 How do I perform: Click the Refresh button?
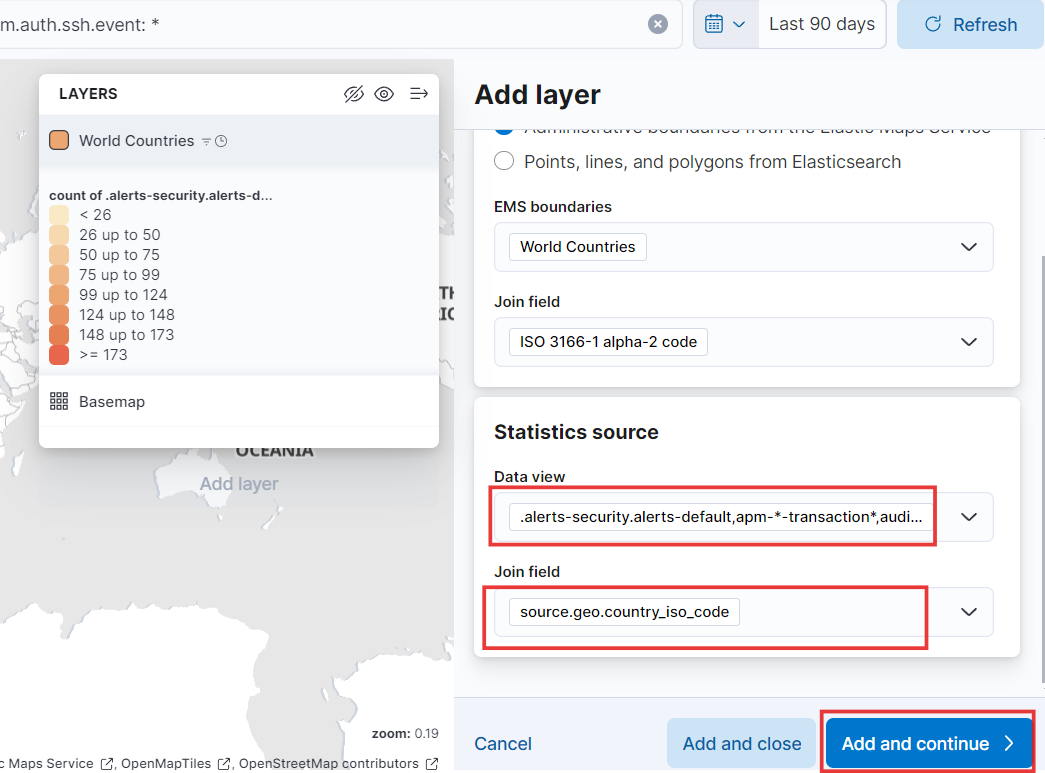[970, 25]
